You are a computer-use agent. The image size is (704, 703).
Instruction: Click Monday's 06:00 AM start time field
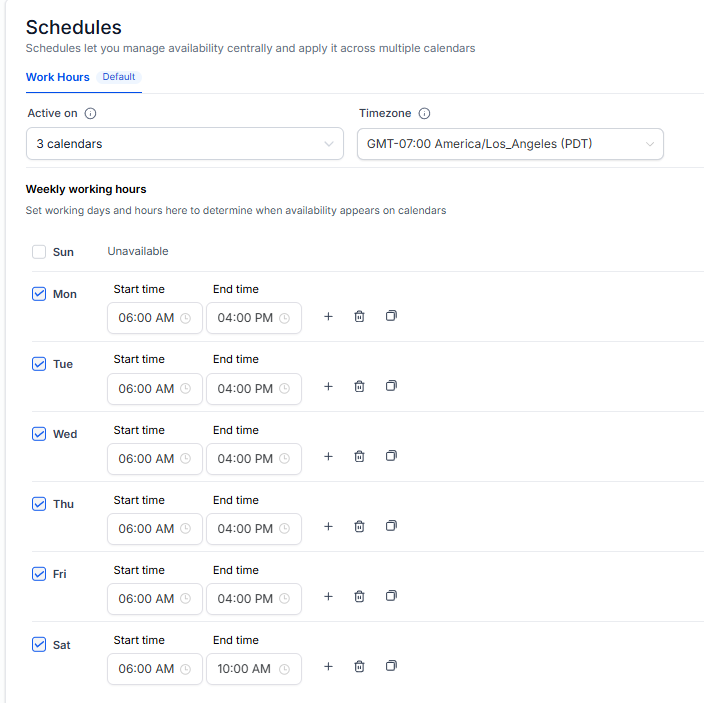pyautogui.click(x=155, y=318)
